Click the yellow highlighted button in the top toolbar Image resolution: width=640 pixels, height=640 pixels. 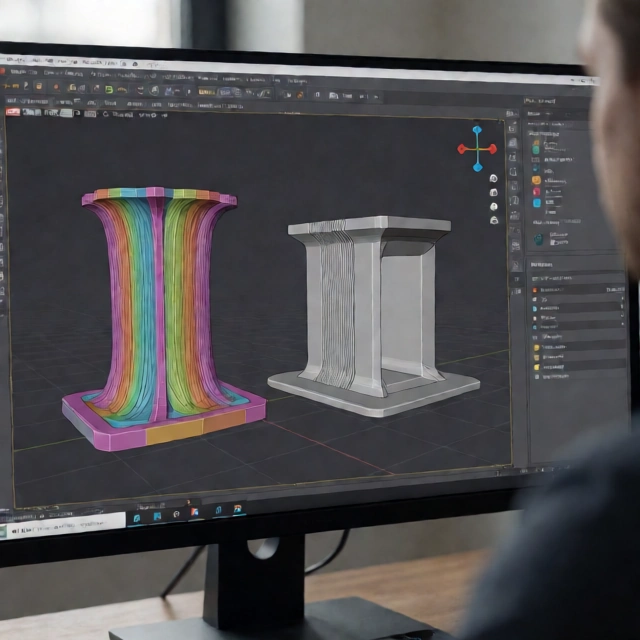[x=207, y=92]
